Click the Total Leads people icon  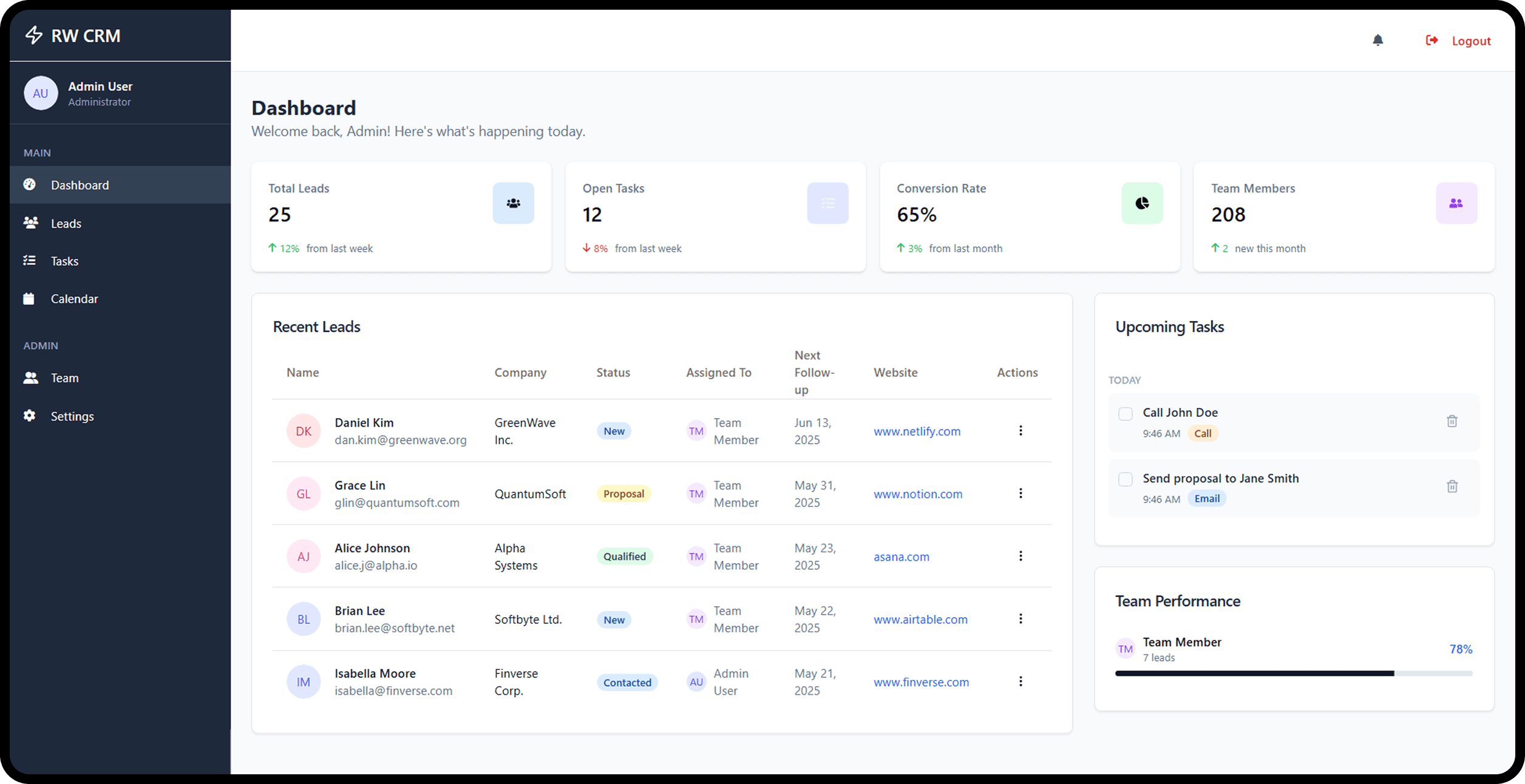(513, 203)
